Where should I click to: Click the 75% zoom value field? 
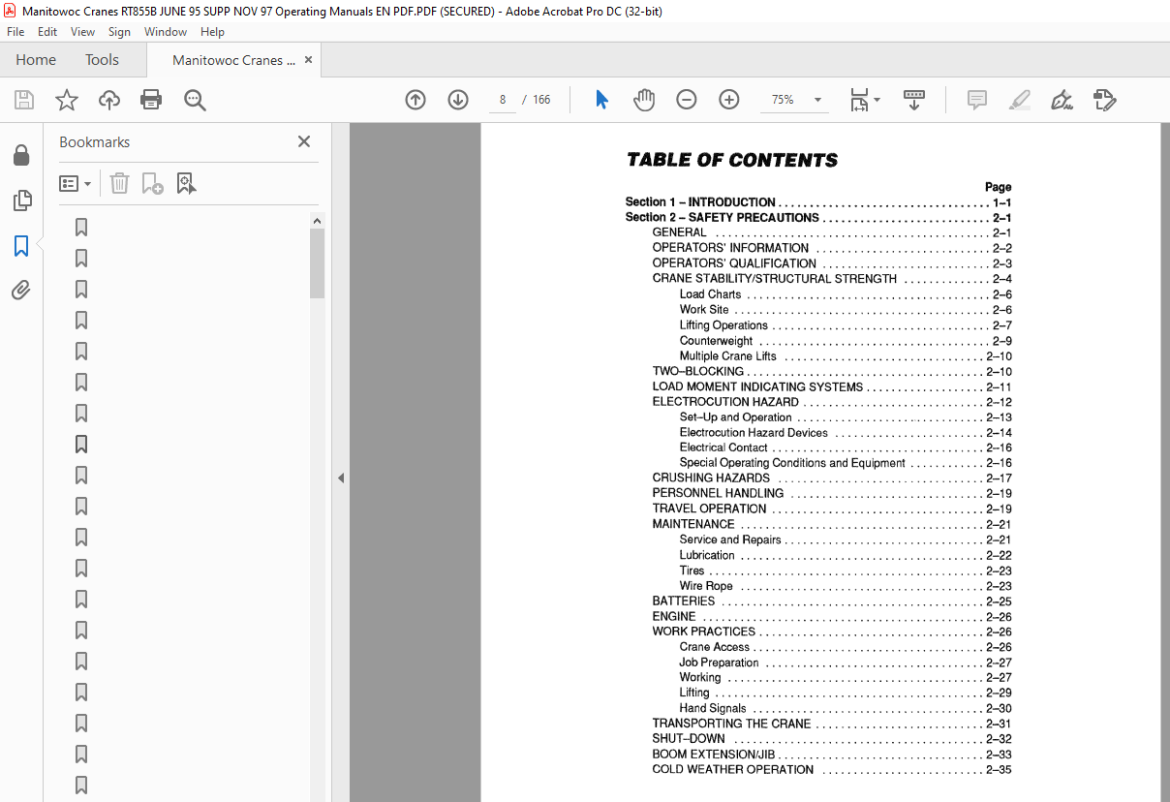coord(783,100)
